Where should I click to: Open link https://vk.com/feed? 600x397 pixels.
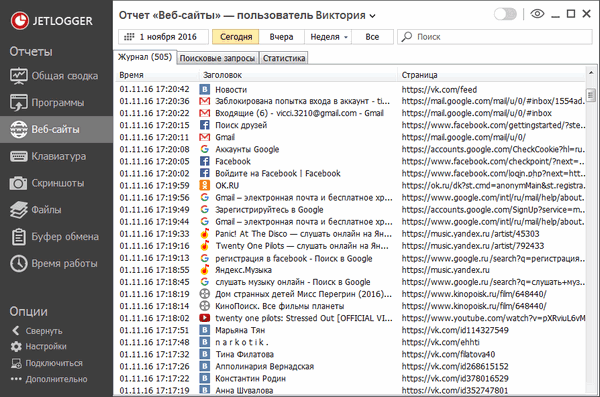[x=439, y=90]
